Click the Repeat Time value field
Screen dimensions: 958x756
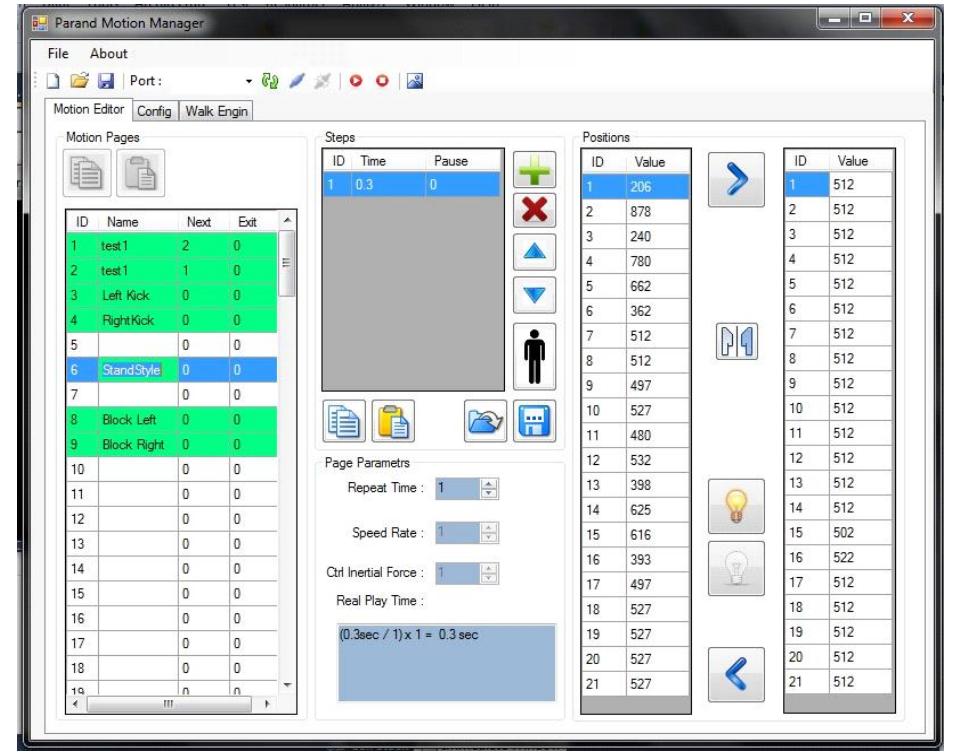pos(458,488)
